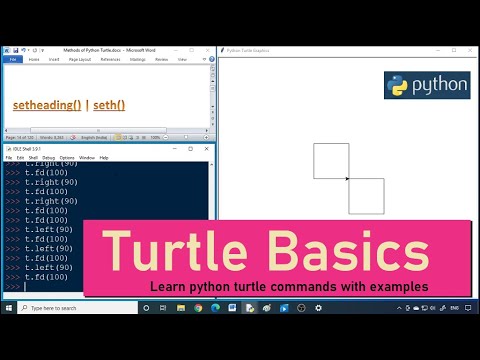This screenshot has height=360, width=480.
Task: Click the Zoom Out minus button in Word
Action: pos(166,137)
